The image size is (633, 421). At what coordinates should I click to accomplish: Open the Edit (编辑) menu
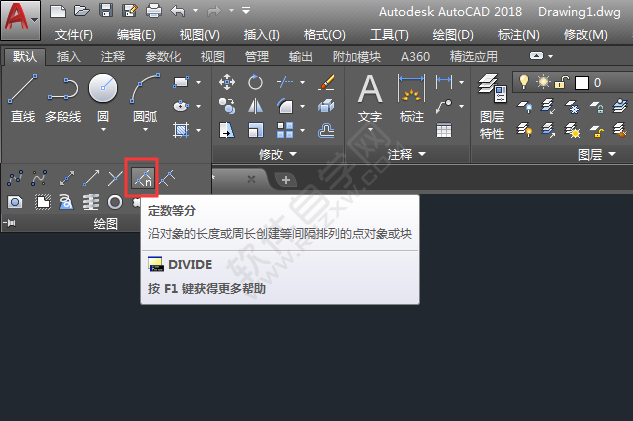136,35
